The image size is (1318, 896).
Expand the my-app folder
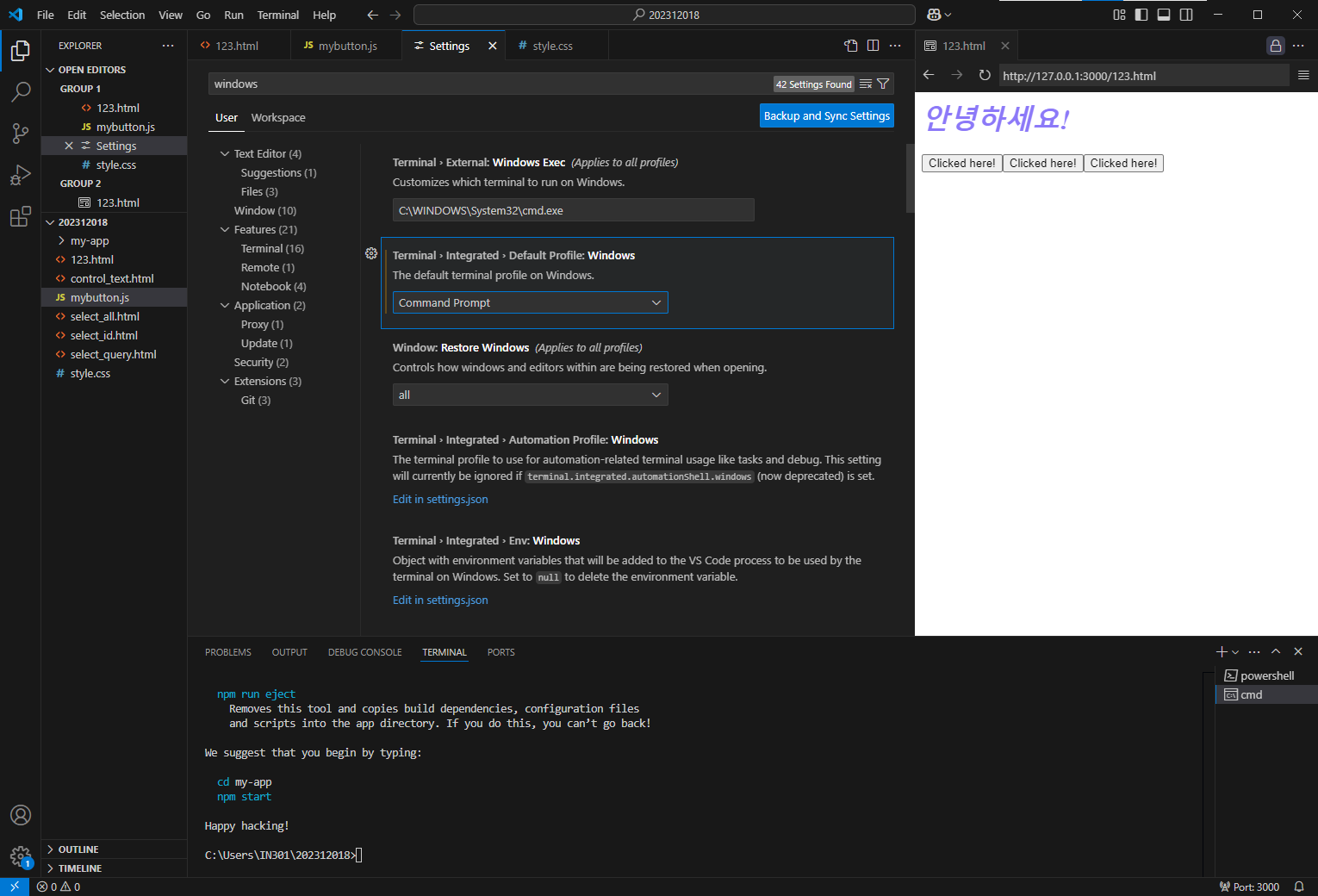tap(90, 240)
